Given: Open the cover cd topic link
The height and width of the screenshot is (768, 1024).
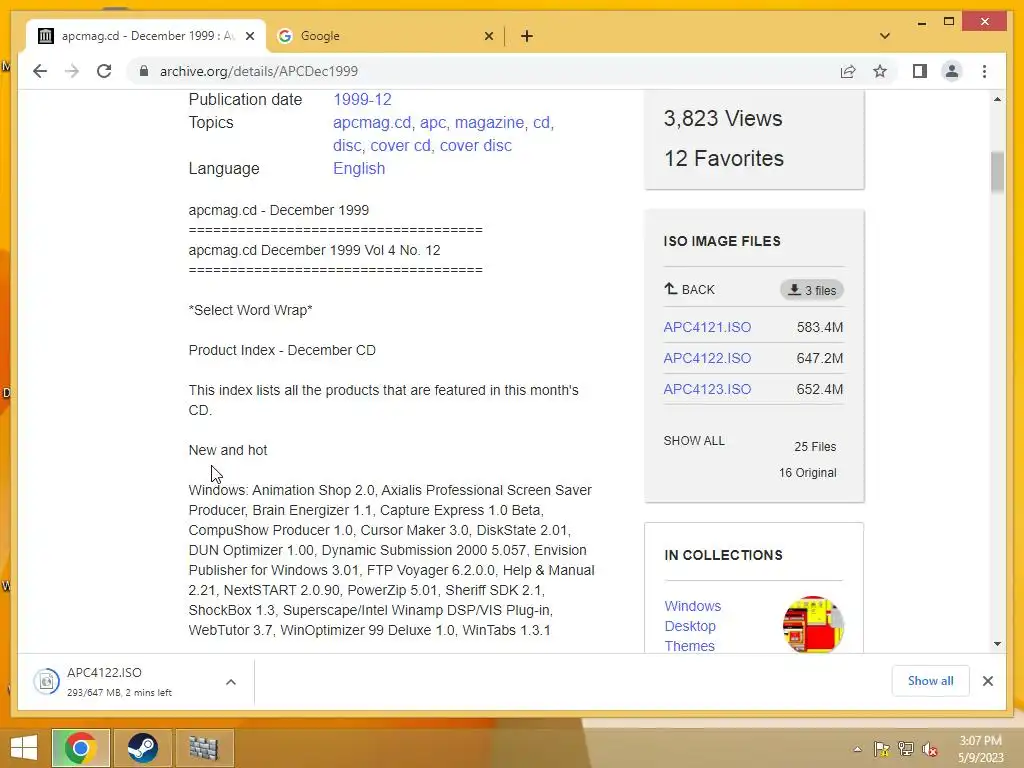Looking at the screenshot, I should (400, 145).
